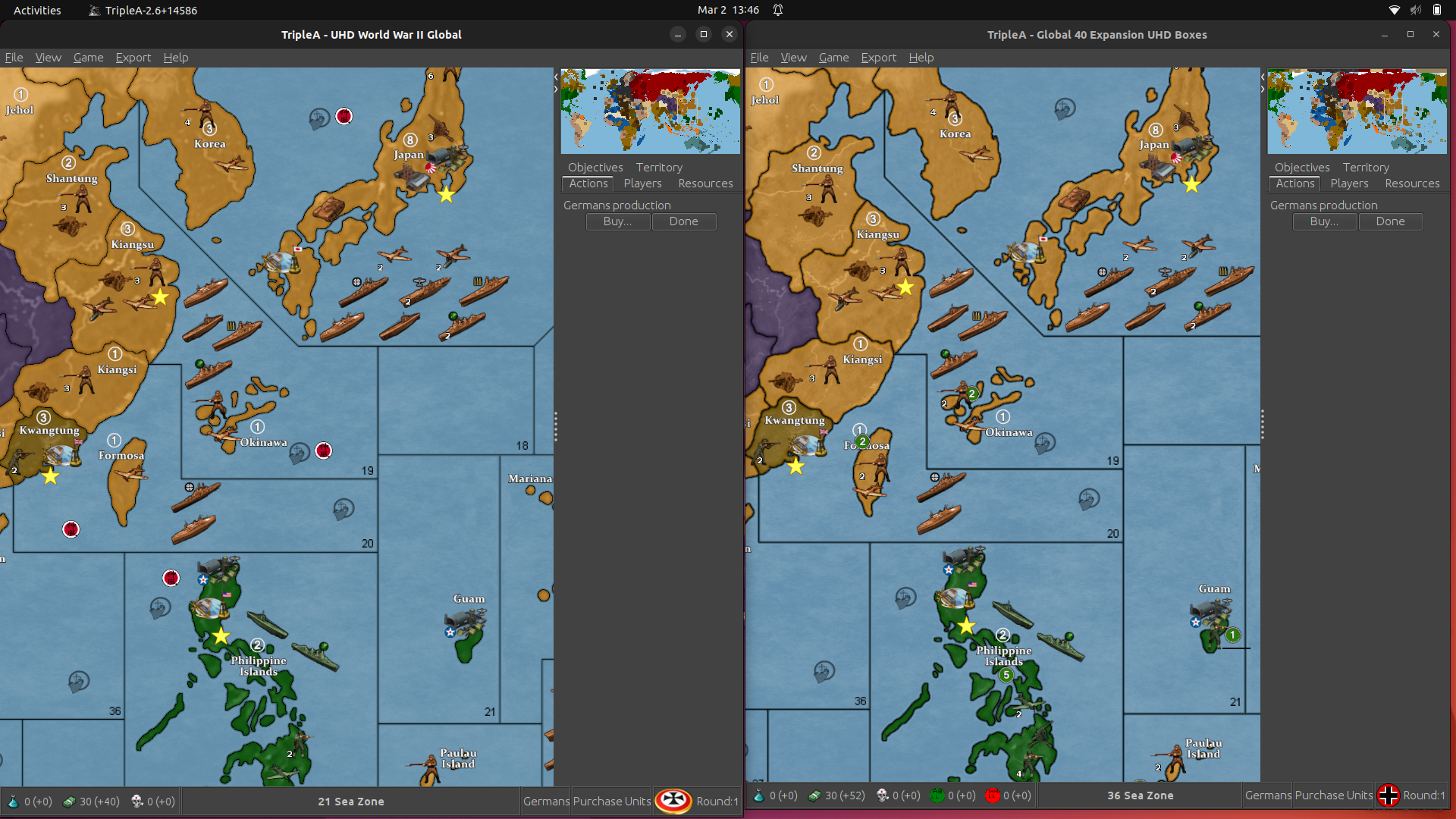Click the green 5 marker on Philippine Islands, right map
Viewport: 1456px width, 819px height.
click(x=1006, y=675)
